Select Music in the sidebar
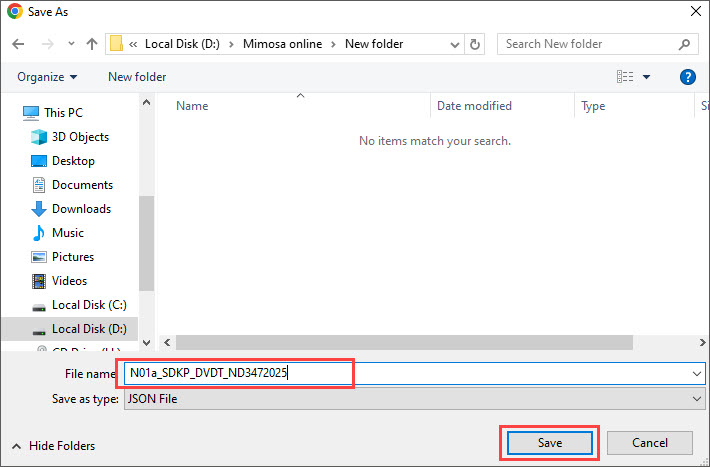The width and height of the screenshot is (710, 467). tap(67, 233)
